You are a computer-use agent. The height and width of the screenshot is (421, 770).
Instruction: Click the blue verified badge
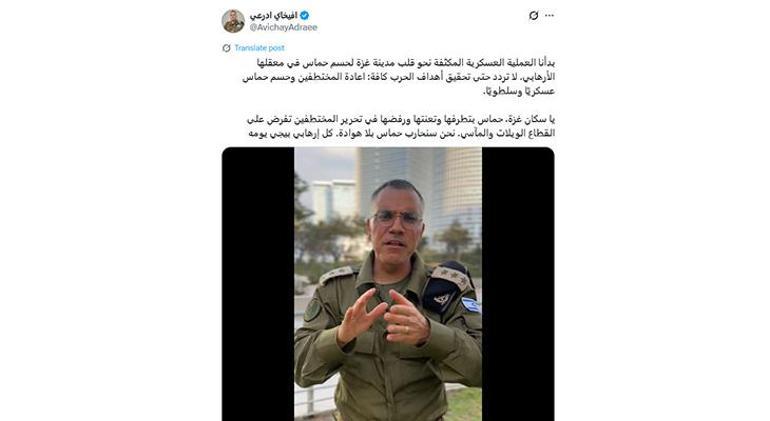tap(304, 16)
